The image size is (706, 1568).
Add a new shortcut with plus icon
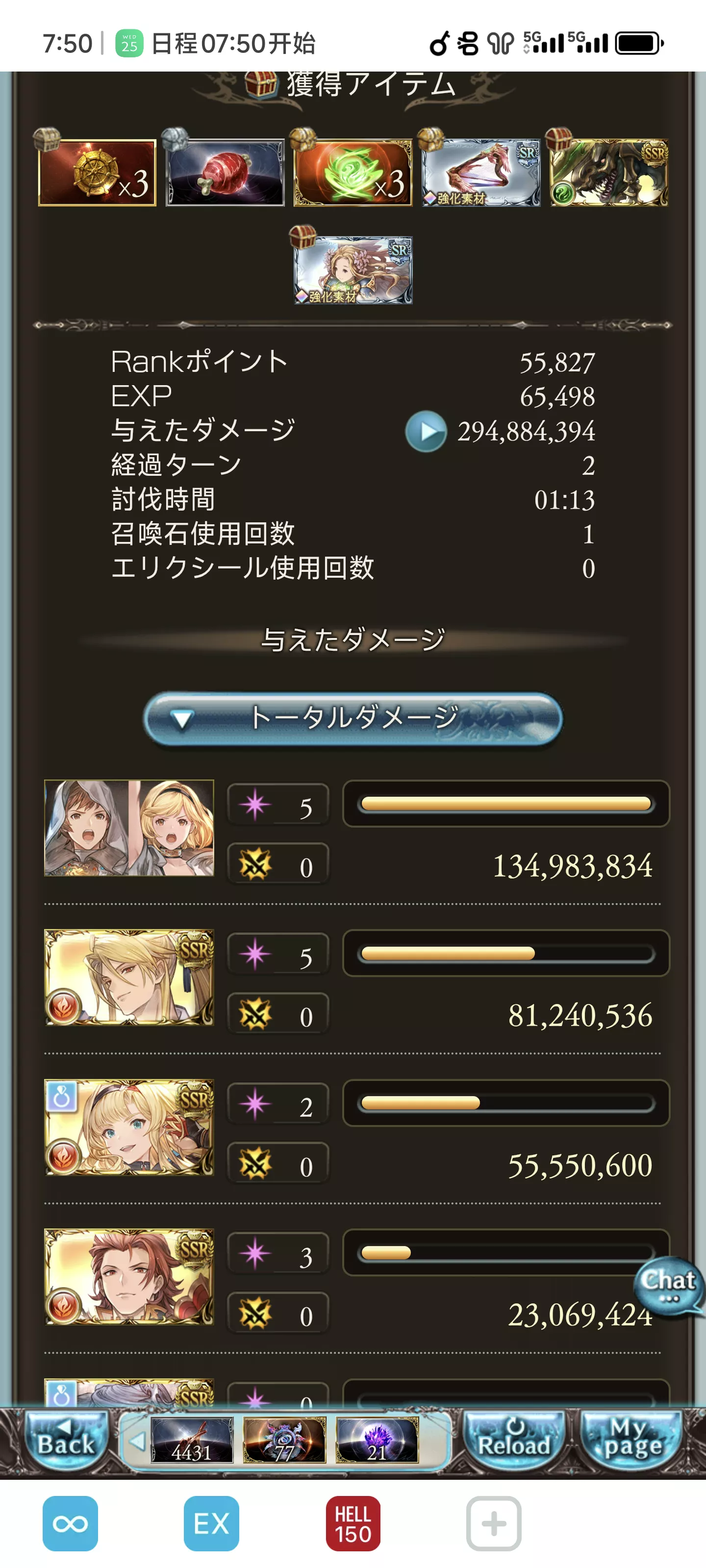(x=493, y=1523)
